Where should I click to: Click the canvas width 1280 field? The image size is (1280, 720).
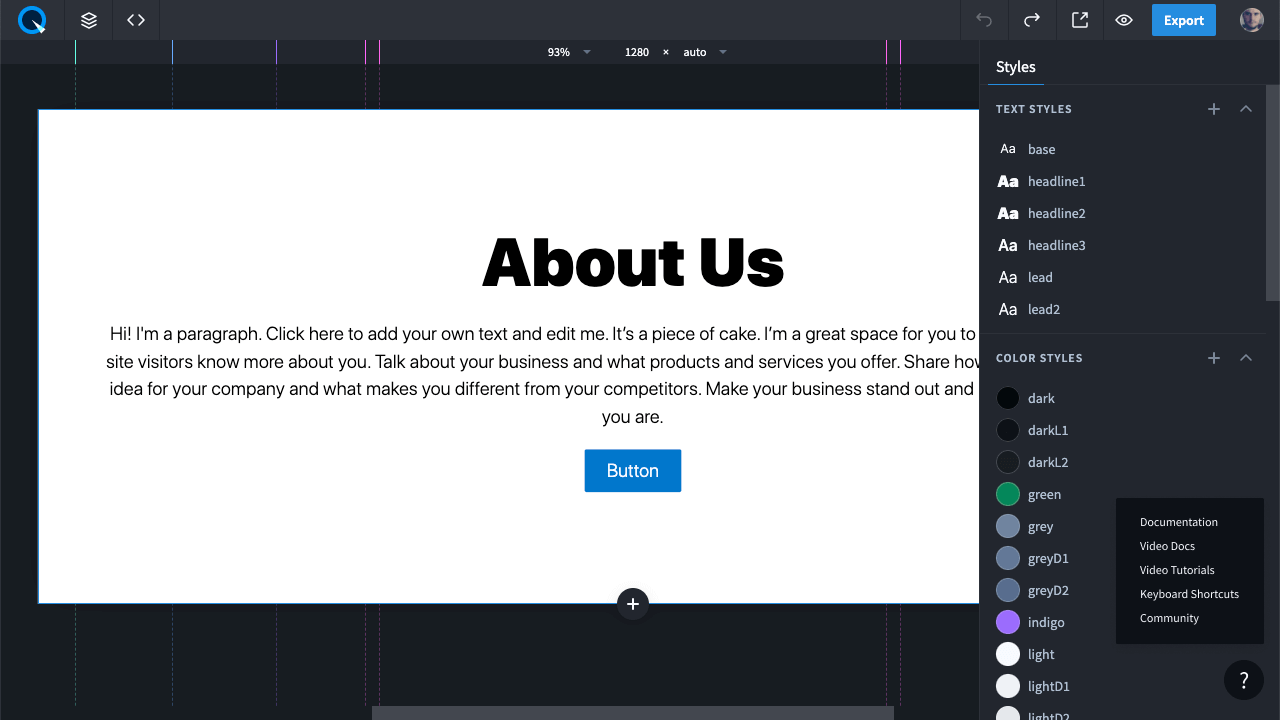(x=637, y=52)
